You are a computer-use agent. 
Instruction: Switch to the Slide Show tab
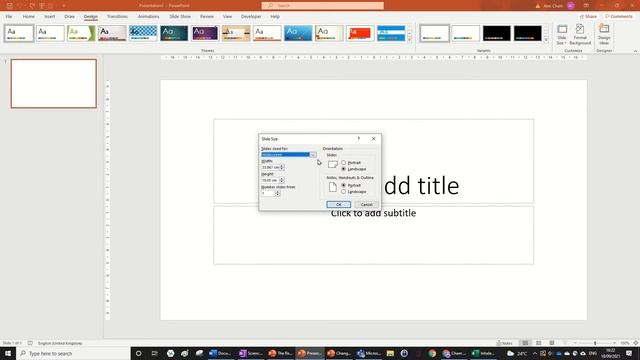pyautogui.click(x=180, y=16)
